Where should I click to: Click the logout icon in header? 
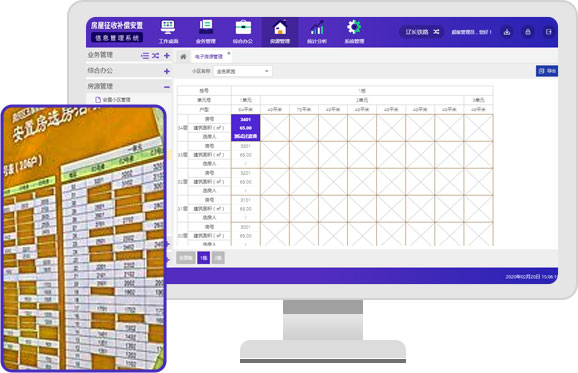point(549,32)
